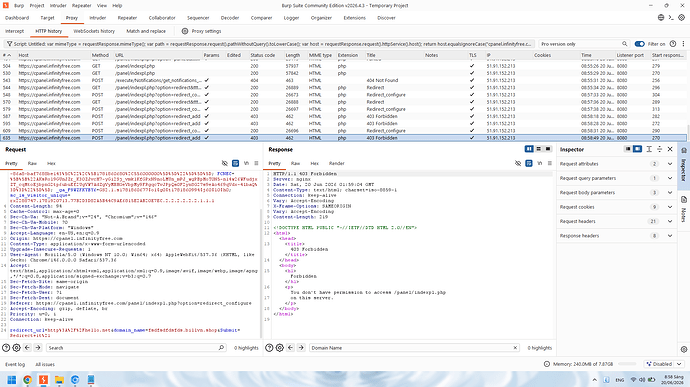Dock Inspector panel to the right layout
690x387 pixels.
point(638,149)
